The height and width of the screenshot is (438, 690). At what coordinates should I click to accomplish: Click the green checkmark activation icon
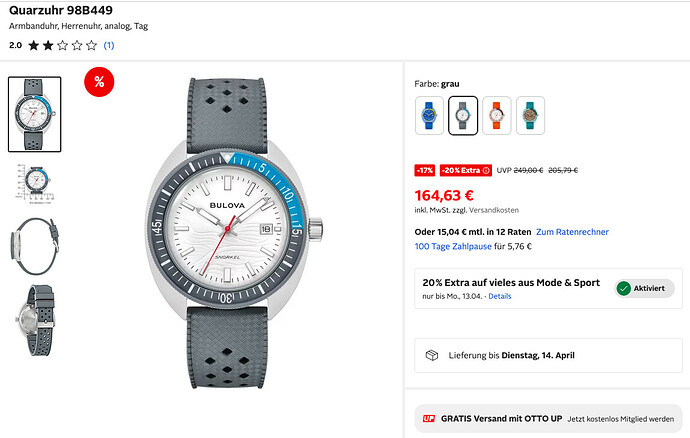click(x=624, y=288)
